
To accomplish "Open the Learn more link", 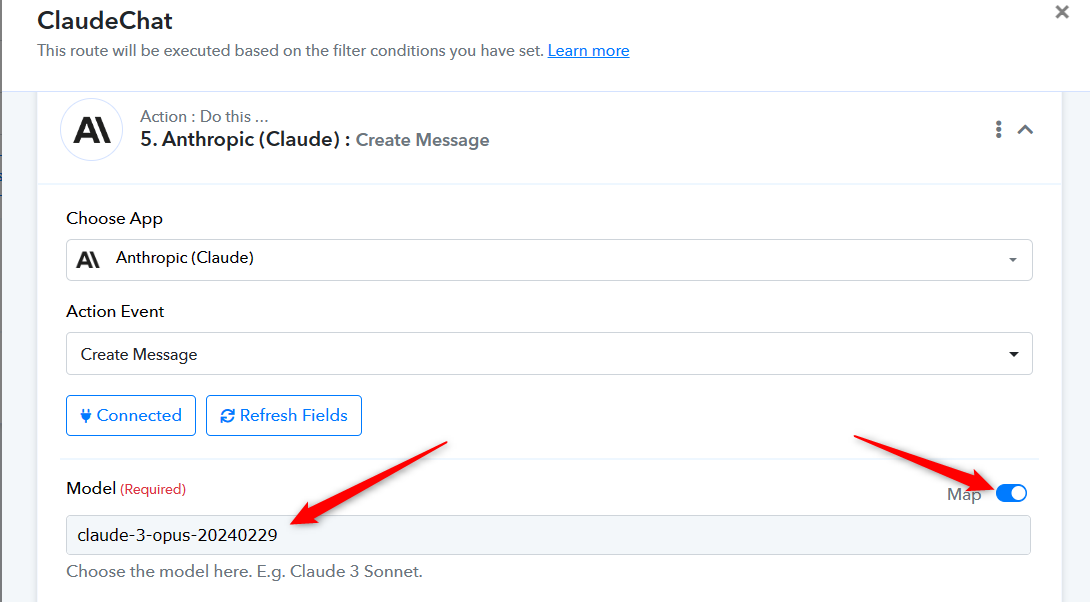I will [588, 50].
